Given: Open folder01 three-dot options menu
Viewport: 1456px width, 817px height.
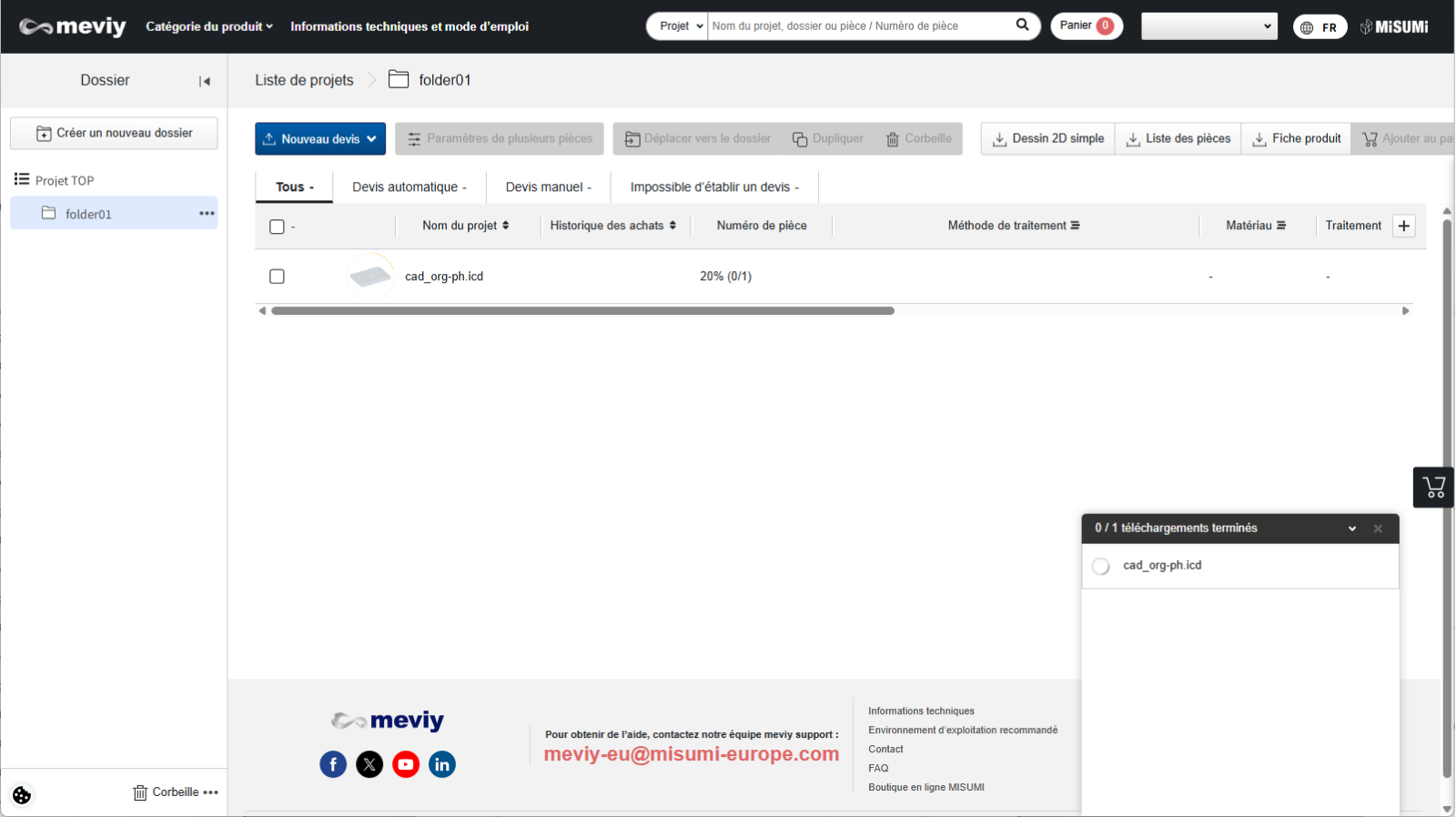Looking at the screenshot, I should click(207, 214).
